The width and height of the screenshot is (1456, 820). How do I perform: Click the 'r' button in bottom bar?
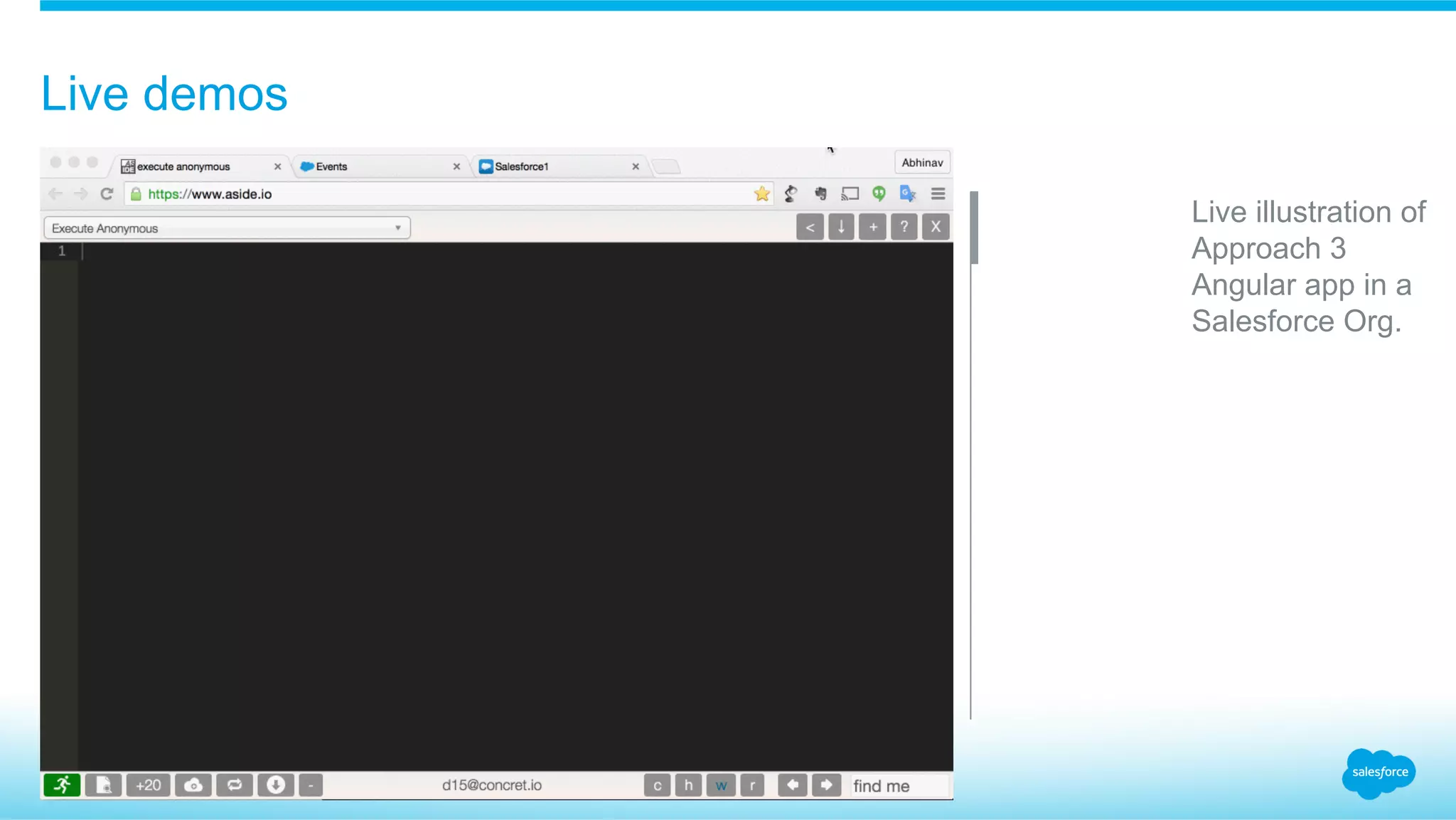click(752, 785)
